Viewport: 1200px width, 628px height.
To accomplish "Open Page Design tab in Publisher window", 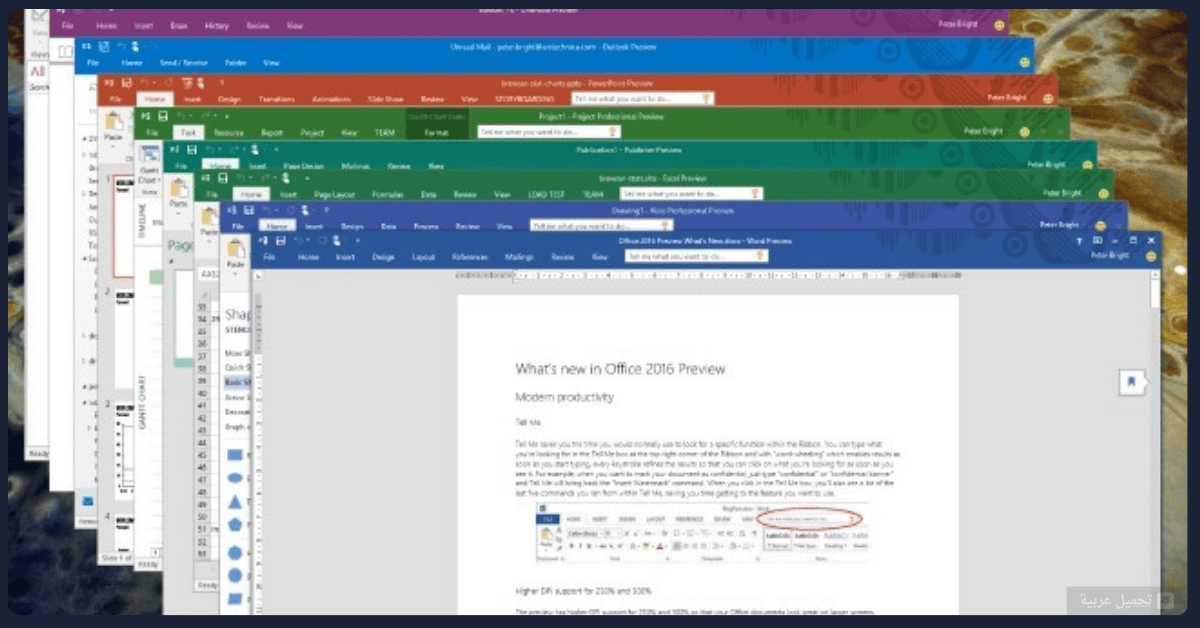I will tap(302, 165).
